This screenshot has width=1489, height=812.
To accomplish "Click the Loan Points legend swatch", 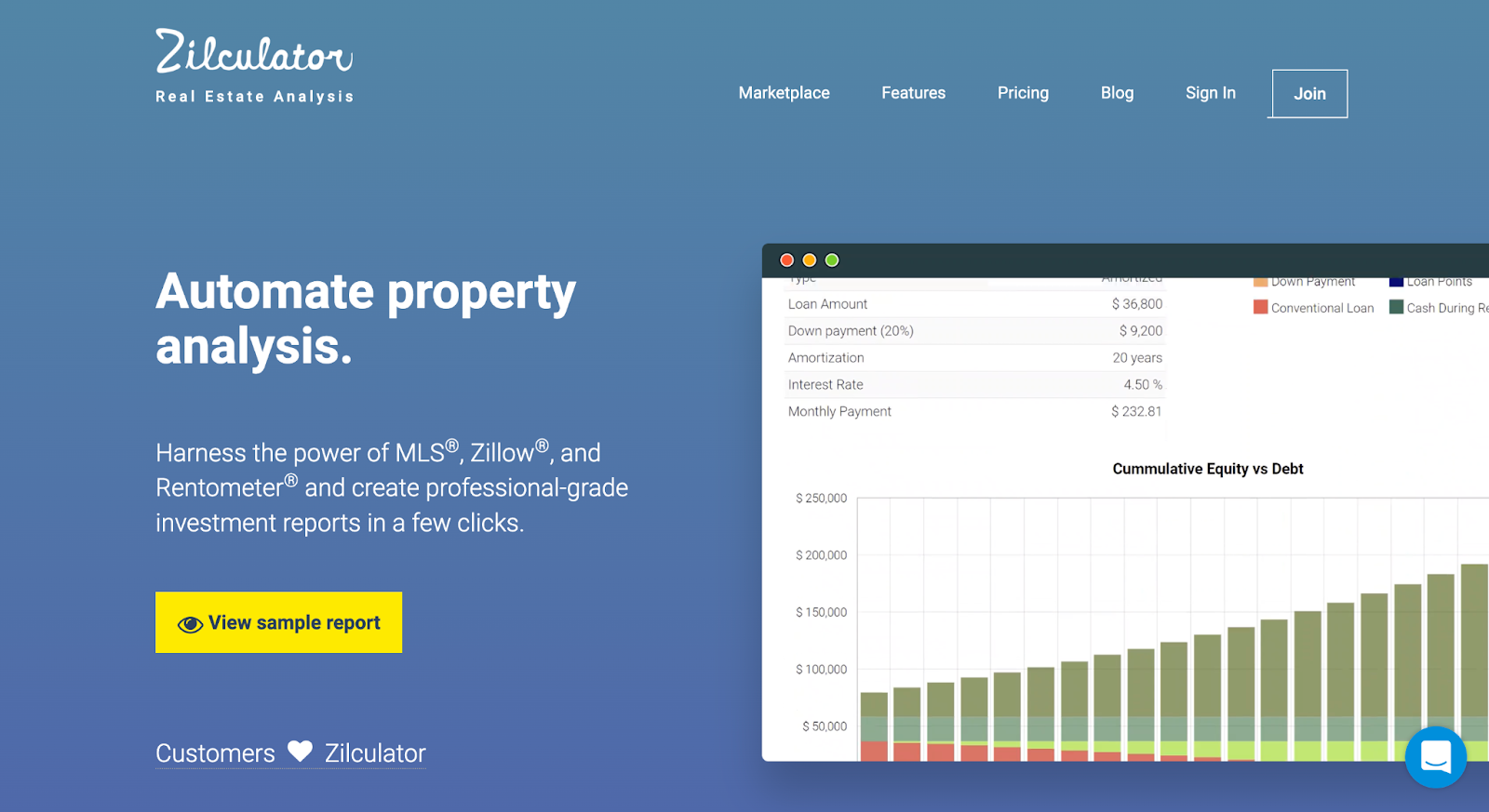I will tap(1396, 282).
